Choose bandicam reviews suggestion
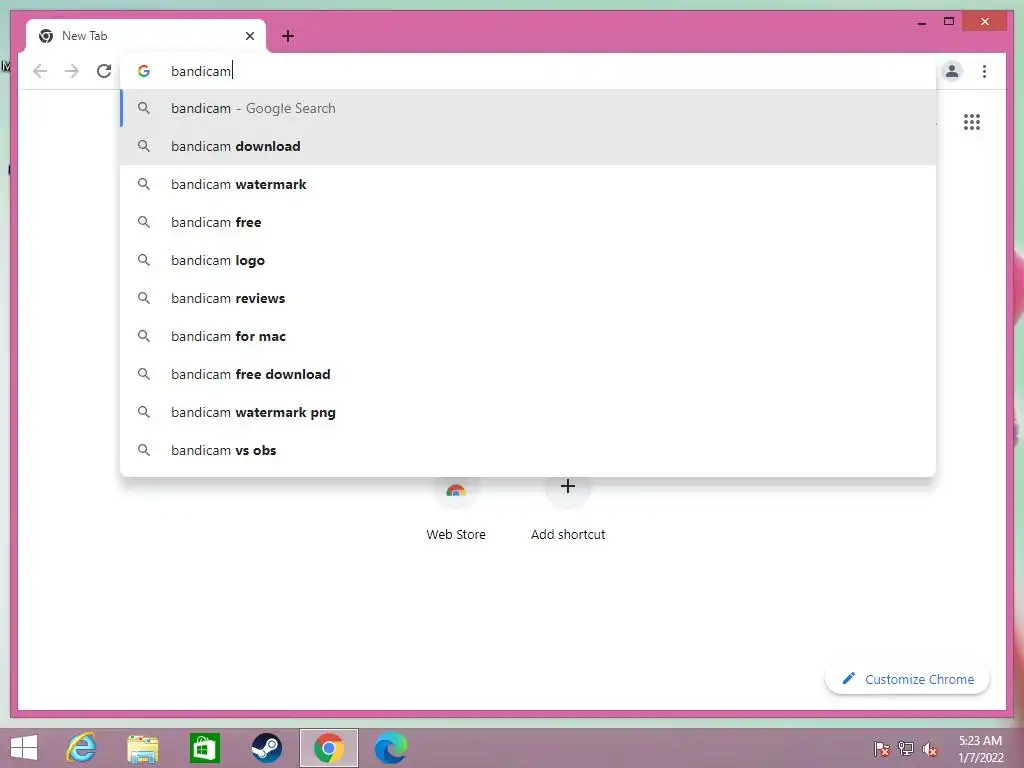This screenshot has width=1024, height=768. point(528,298)
